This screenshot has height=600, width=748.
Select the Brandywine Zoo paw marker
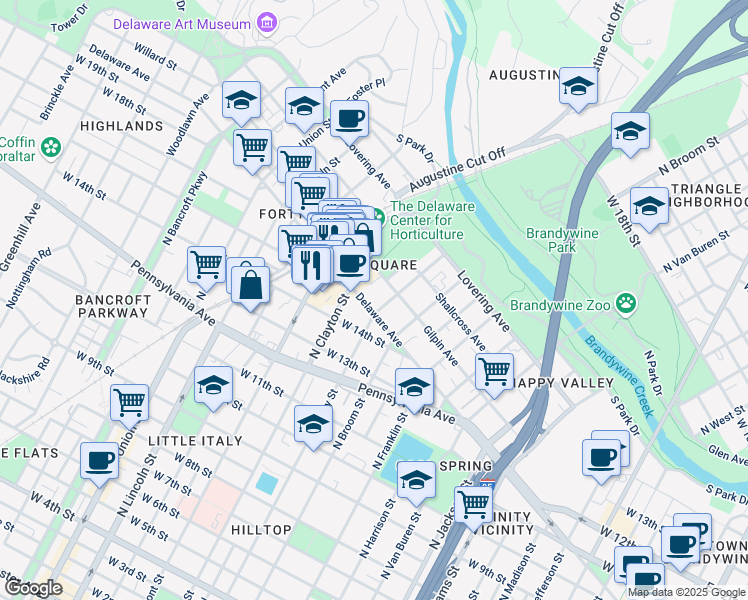coord(626,302)
